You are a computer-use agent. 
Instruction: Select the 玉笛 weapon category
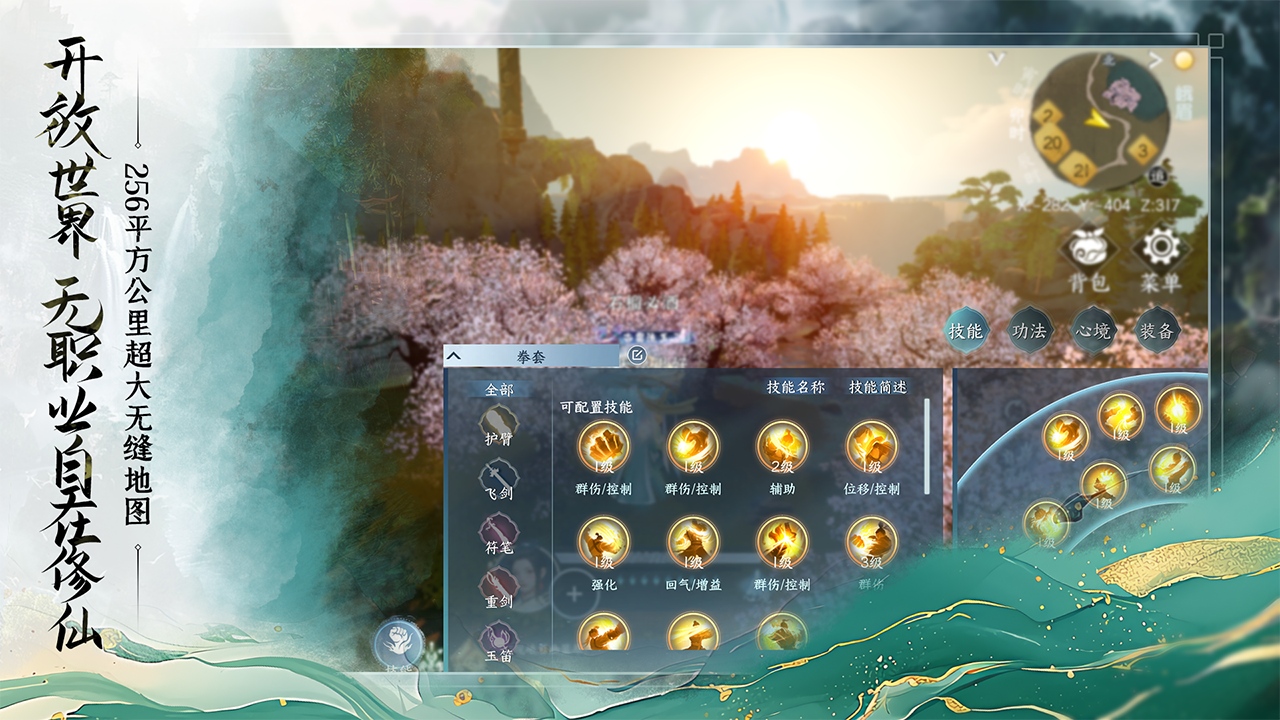click(x=498, y=643)
